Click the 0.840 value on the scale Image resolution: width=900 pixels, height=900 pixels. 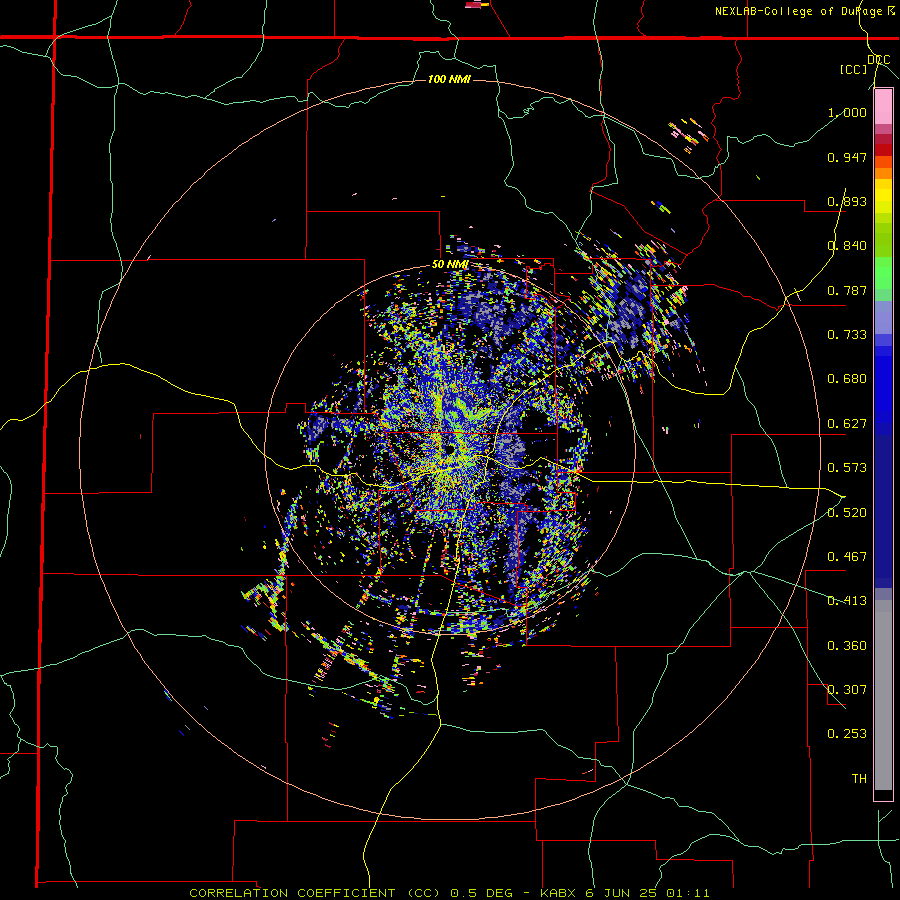tap(847, 246)
